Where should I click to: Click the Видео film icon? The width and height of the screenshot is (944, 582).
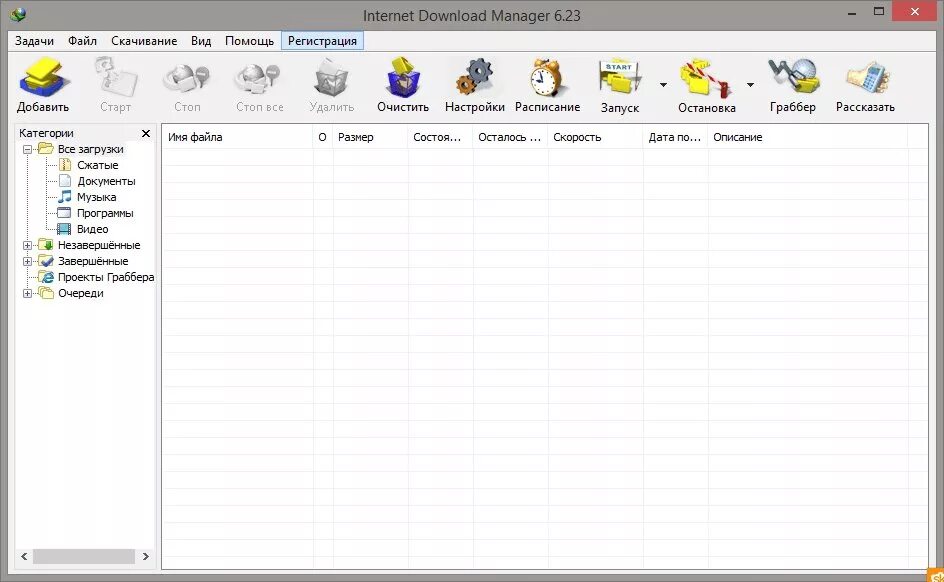coord(64,229)
